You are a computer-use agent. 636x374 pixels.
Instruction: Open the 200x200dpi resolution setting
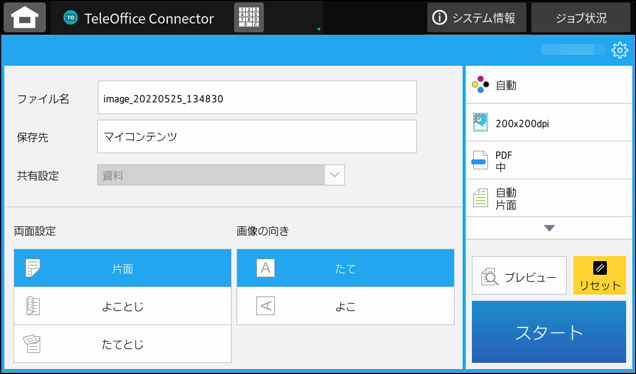[x=549, y=123]
